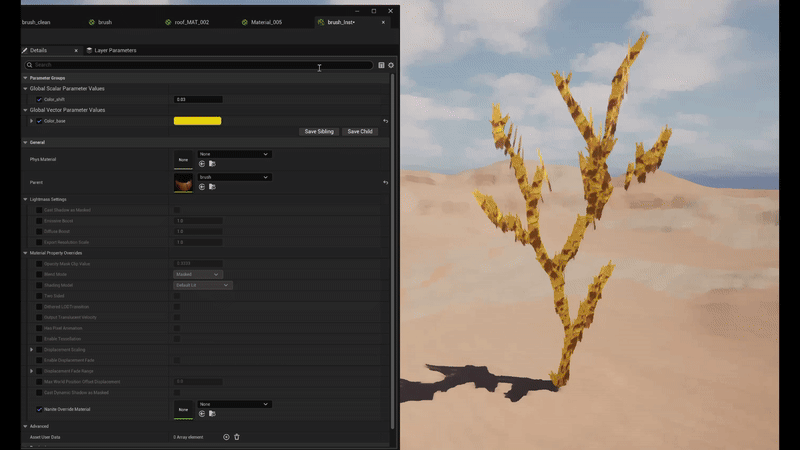Image resolution: width=800 pixels, height=450 pixels.
Task: Collapse the Lightmass Settings section
Action: 25,199
